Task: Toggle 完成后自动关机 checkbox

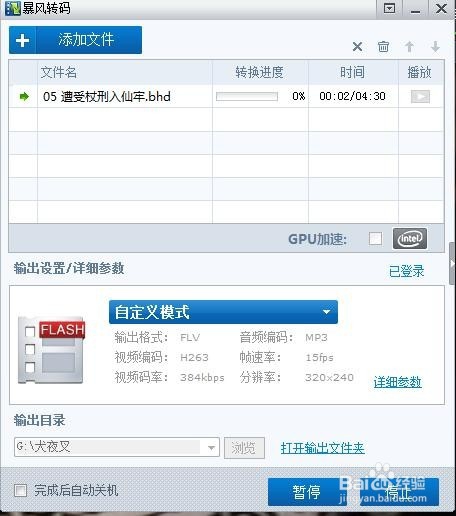Action: pos(21,490)
